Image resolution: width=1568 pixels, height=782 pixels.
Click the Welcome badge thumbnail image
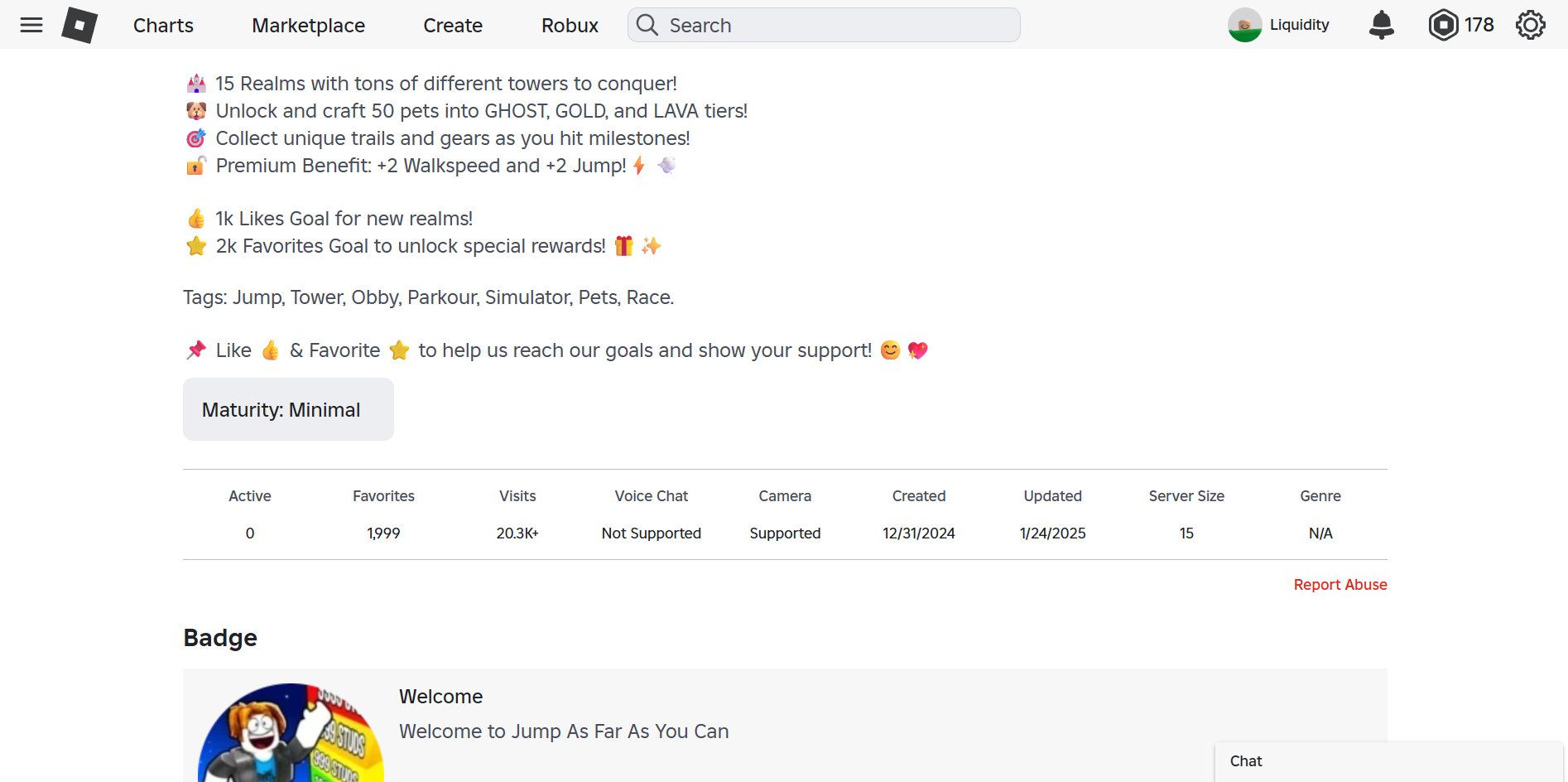click(x=290, y=737)
